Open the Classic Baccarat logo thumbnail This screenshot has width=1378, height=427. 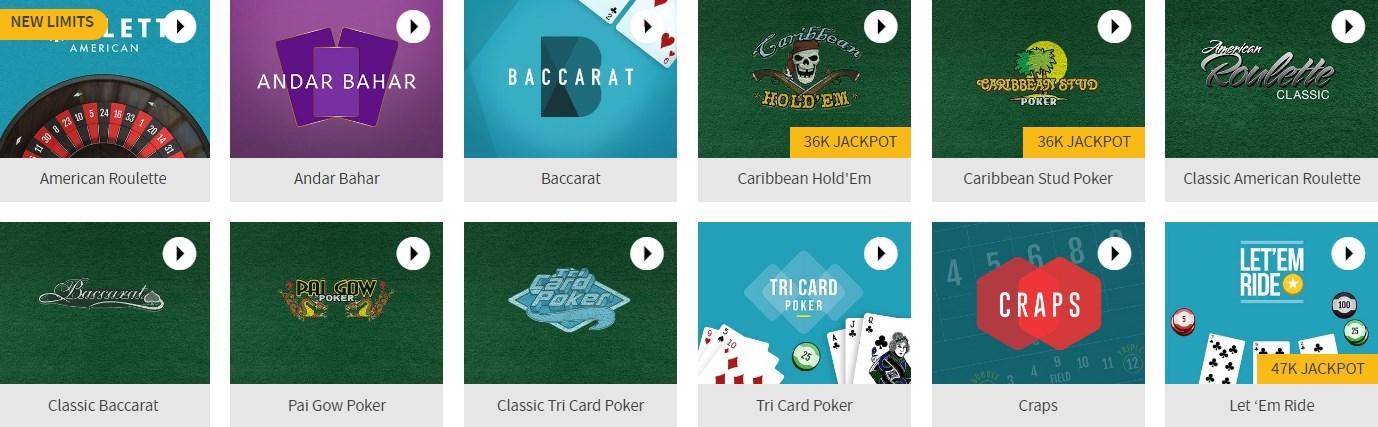[x=103, y=303]
